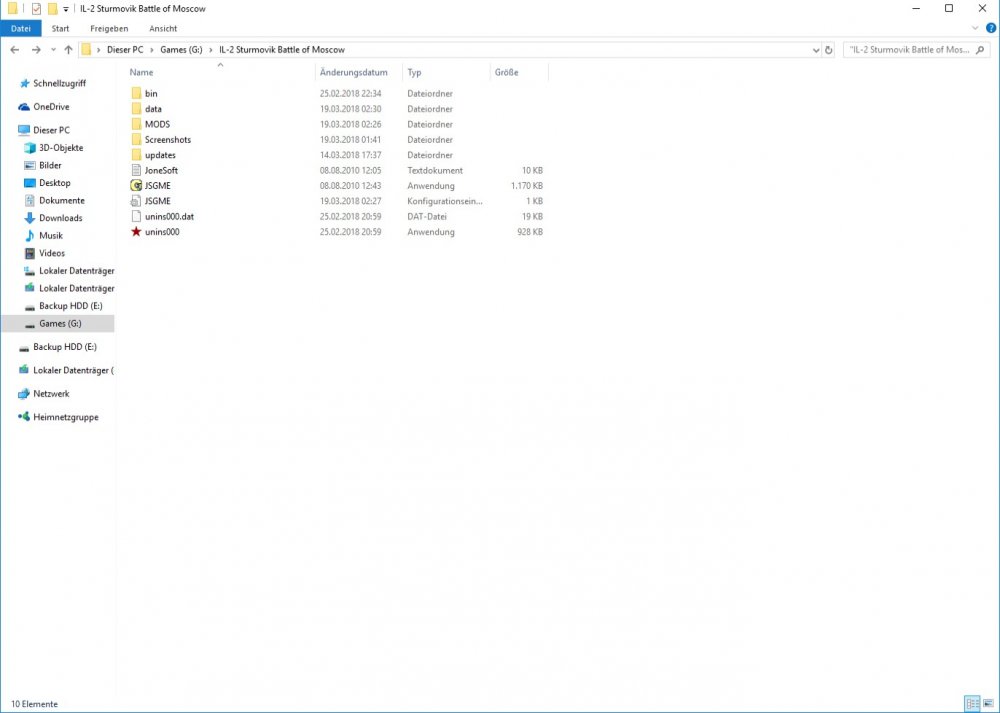This screenshot has height=713, width=1000.
Task: Click the Properties quick access toolbar icon
Action: [x=36, y=9]
